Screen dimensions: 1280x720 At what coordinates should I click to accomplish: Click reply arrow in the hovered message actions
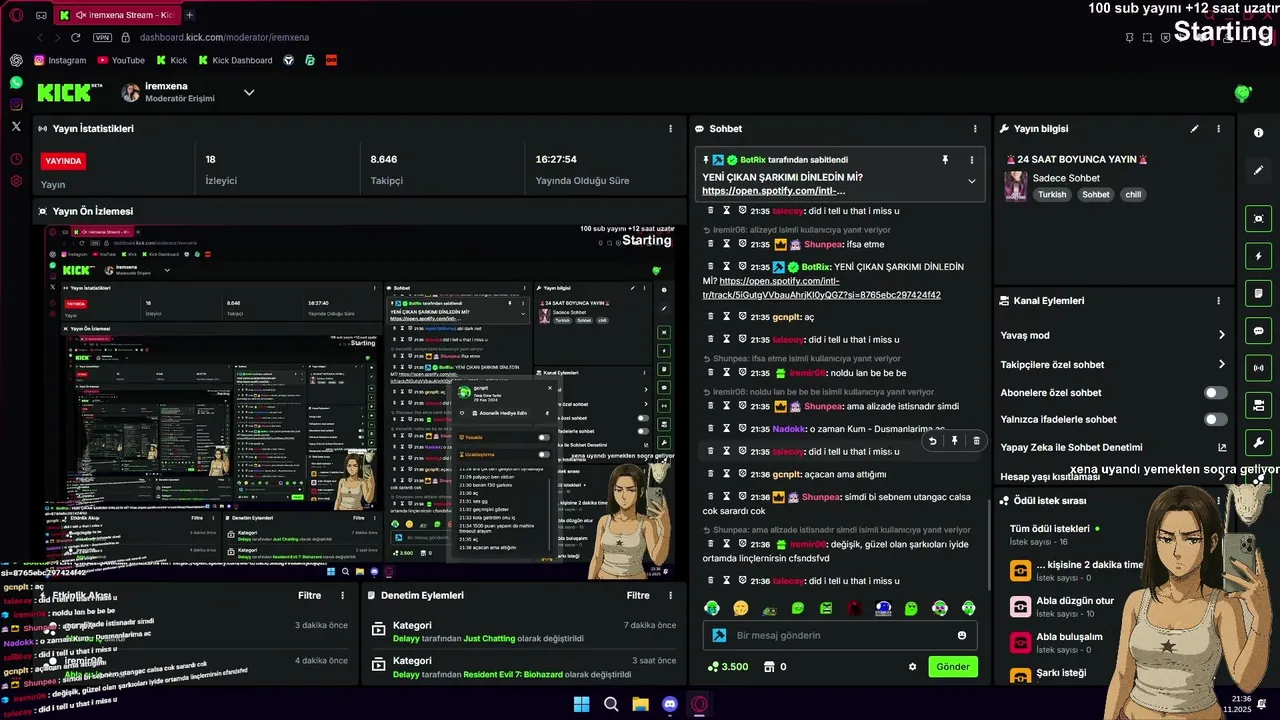pyautogui.click(x=932, y=441)
